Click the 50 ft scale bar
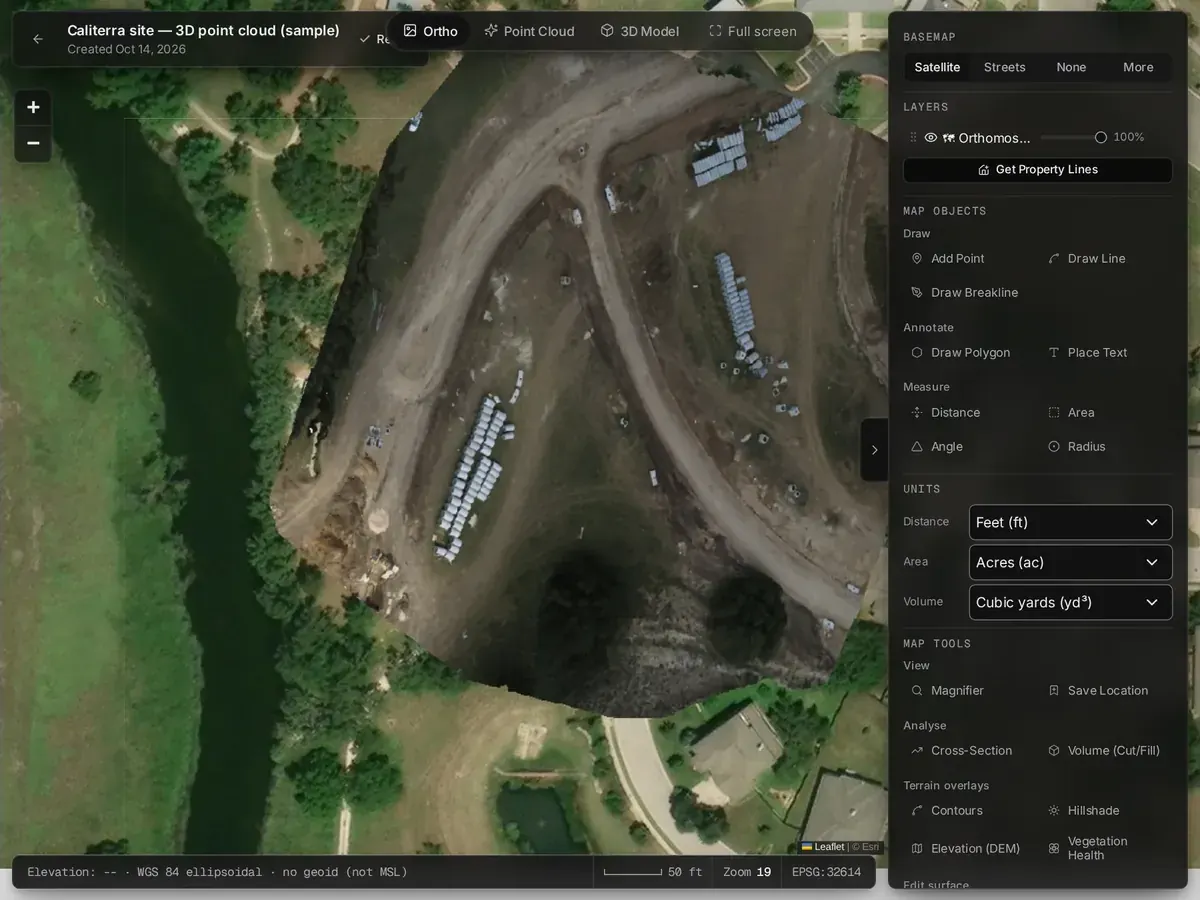1200x900 pixels. 653,872
